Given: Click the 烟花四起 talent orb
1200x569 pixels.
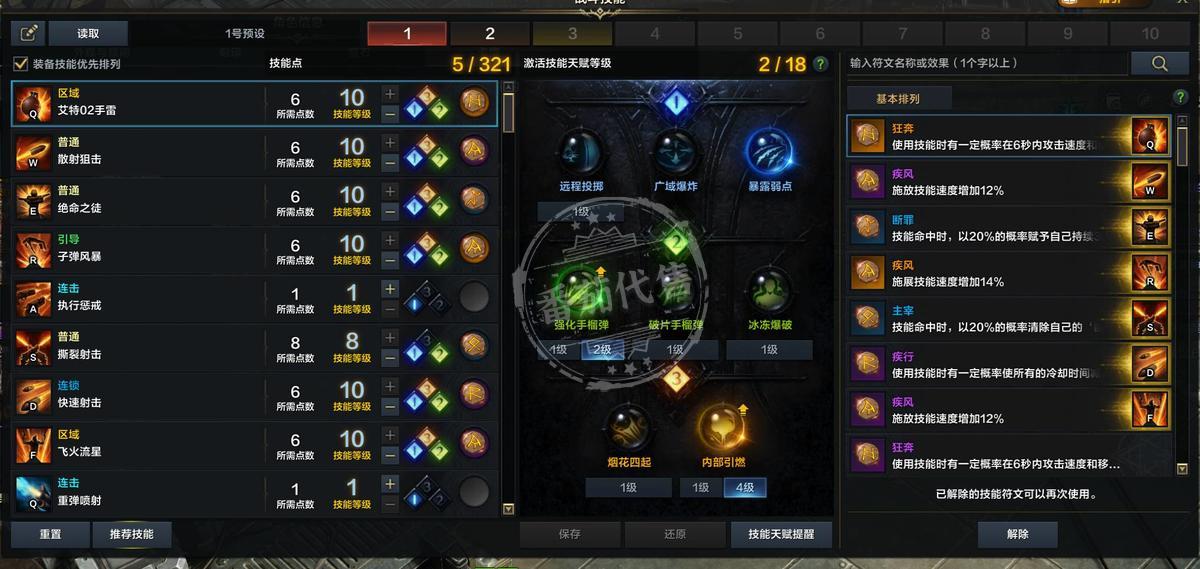Looking at the screenshot, I should (628, 427).
